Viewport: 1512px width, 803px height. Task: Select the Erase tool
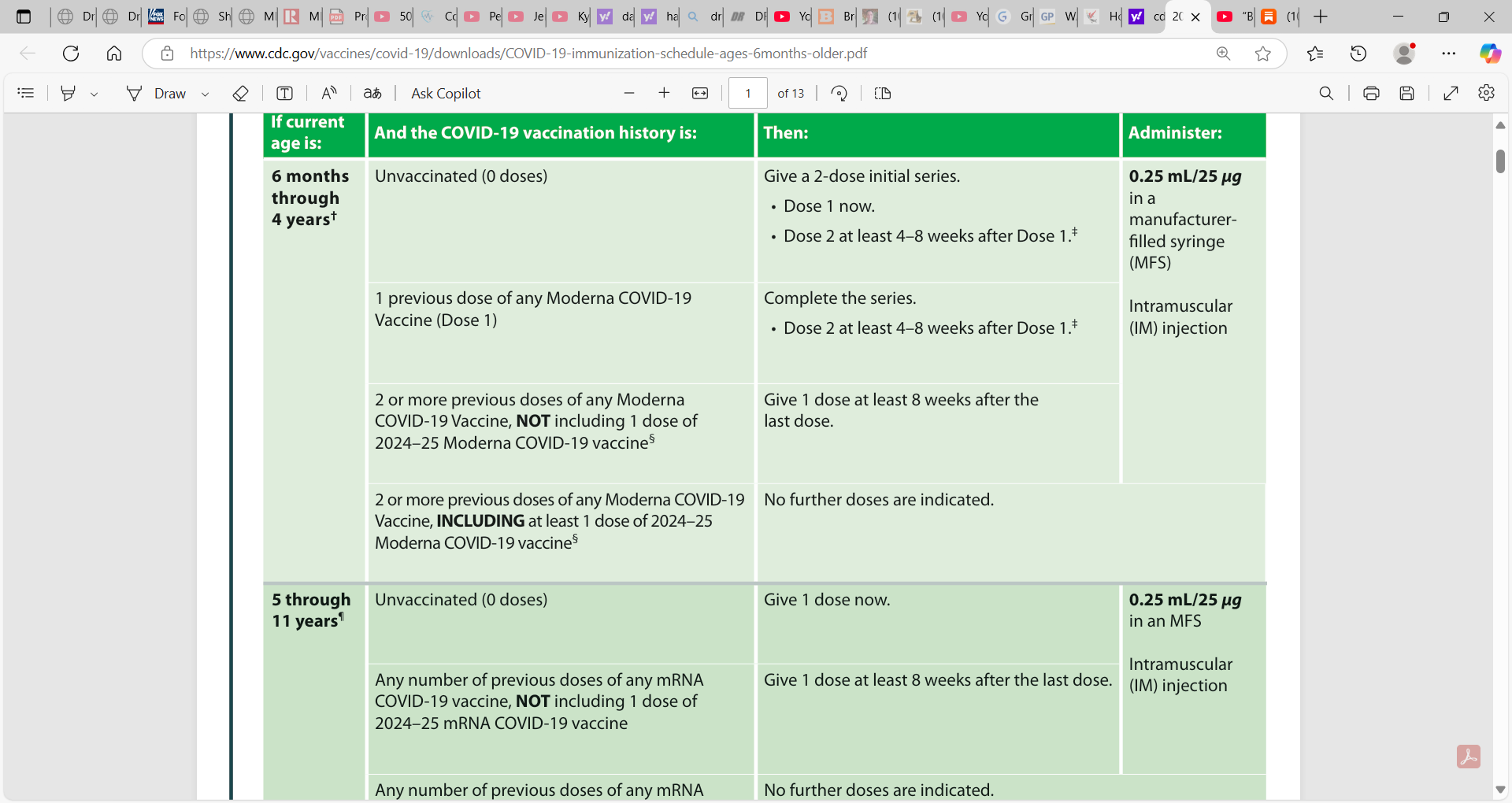coord(241,93)
